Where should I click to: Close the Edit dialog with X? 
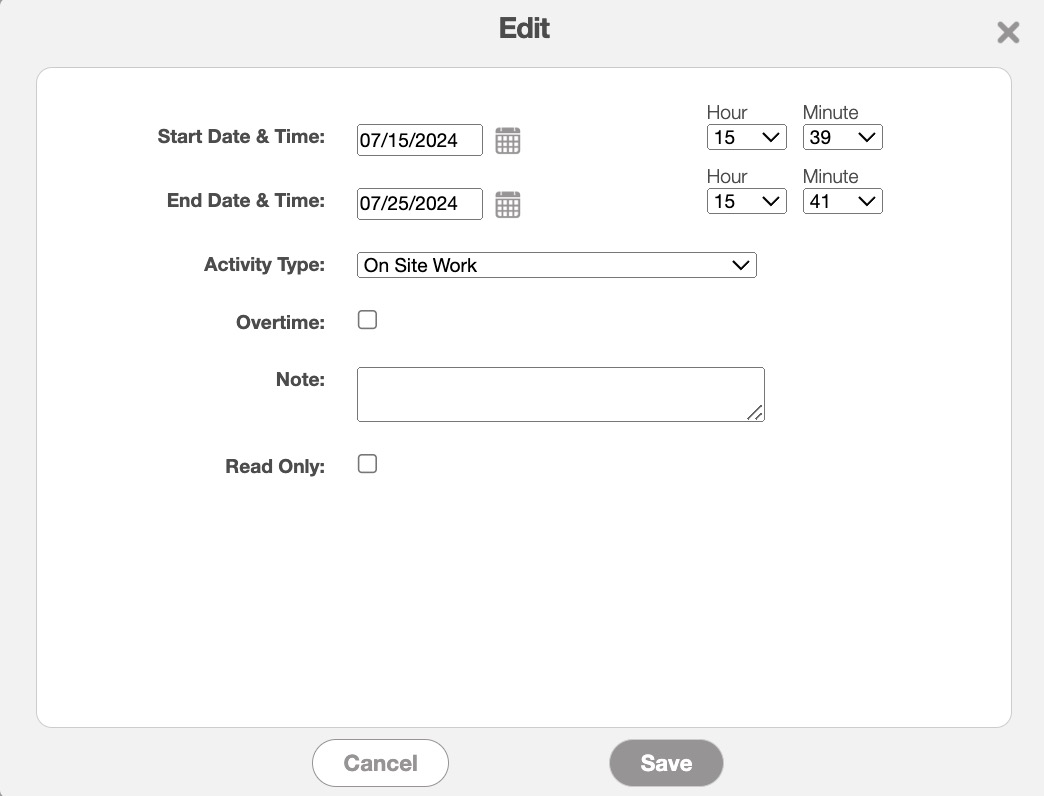click(1008, 33)
